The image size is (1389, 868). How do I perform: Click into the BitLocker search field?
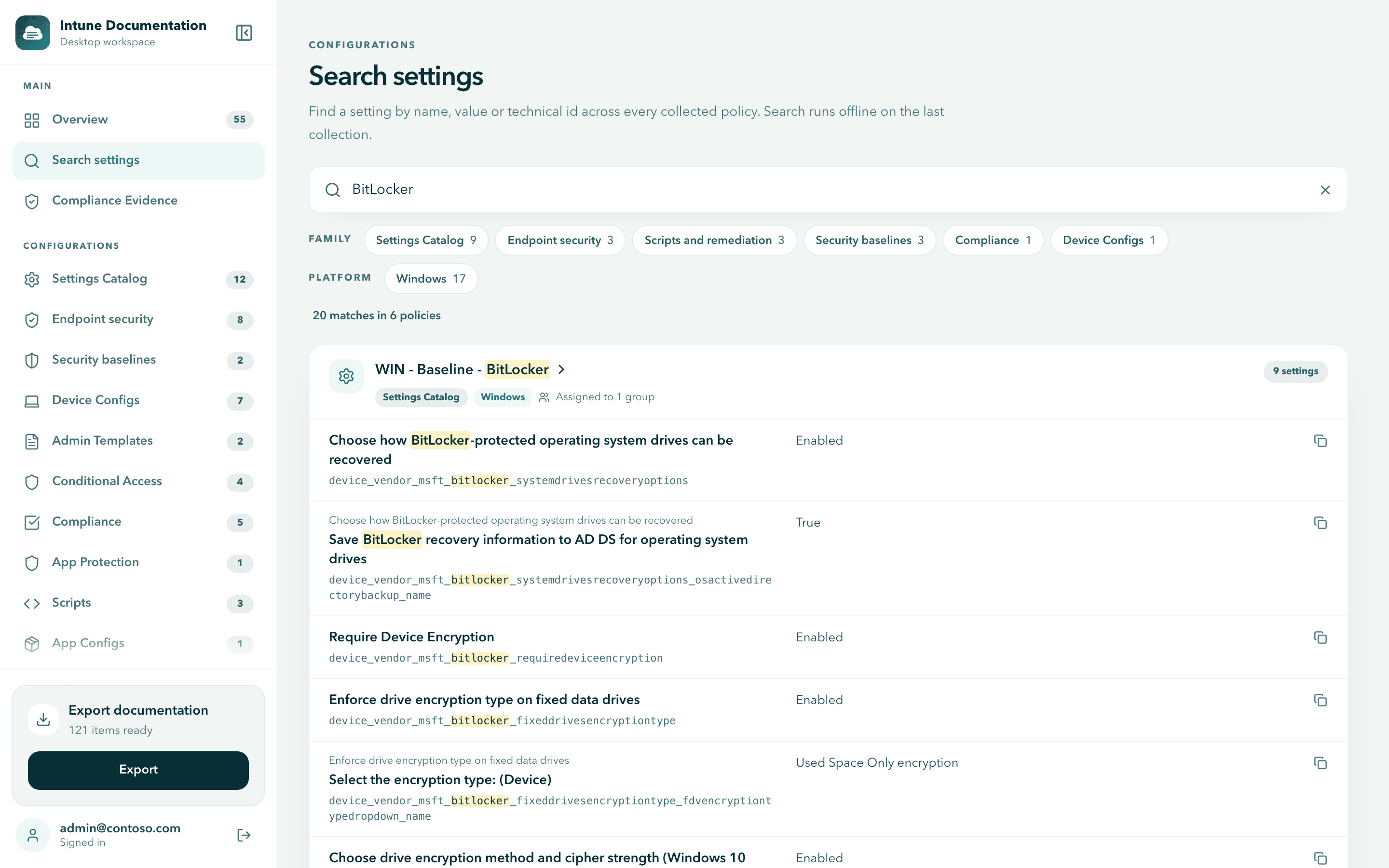[x=828, y=190]
